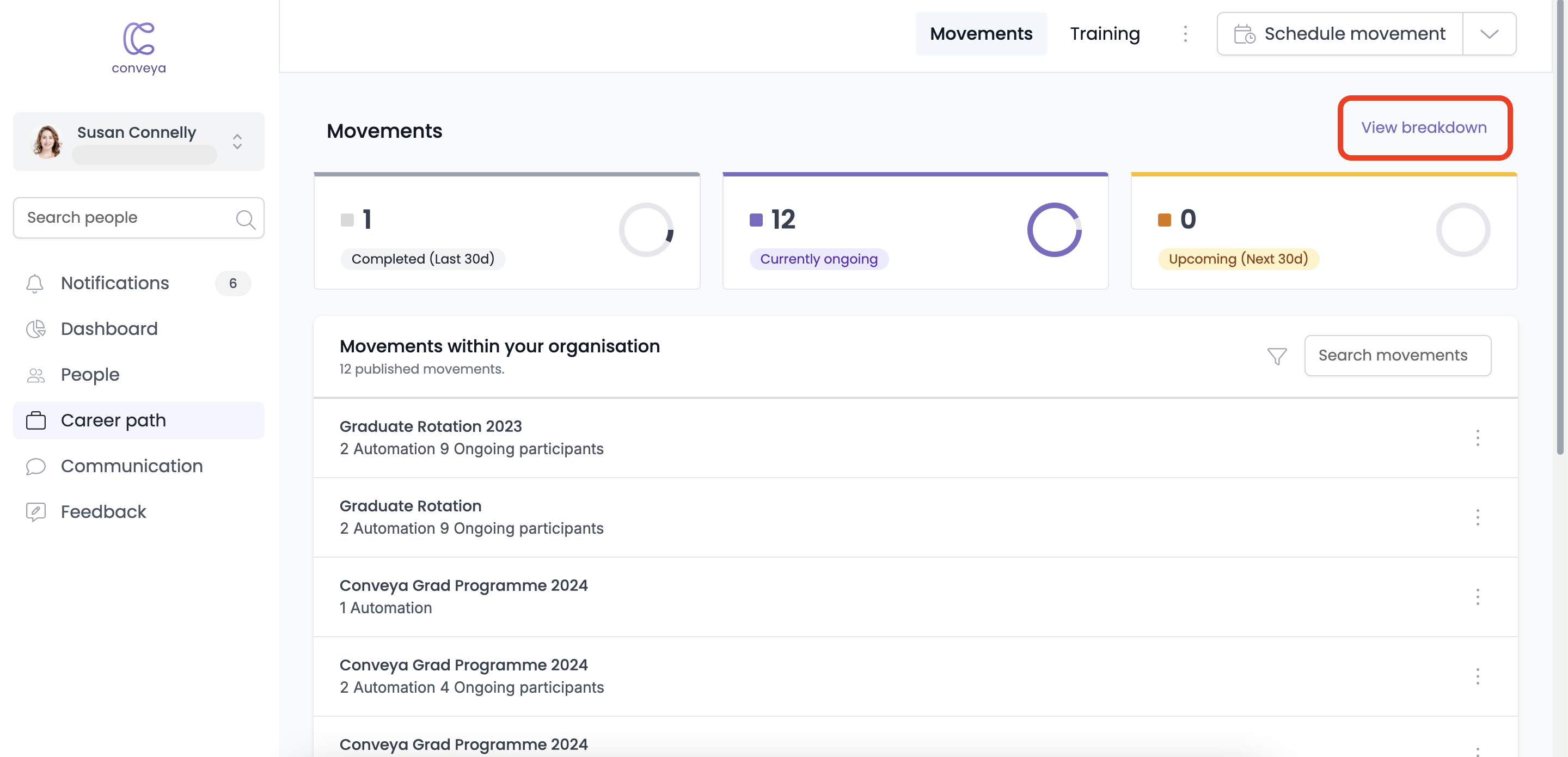Click the Notifications bell icon
1568x757 pixels.
point(35,283)
